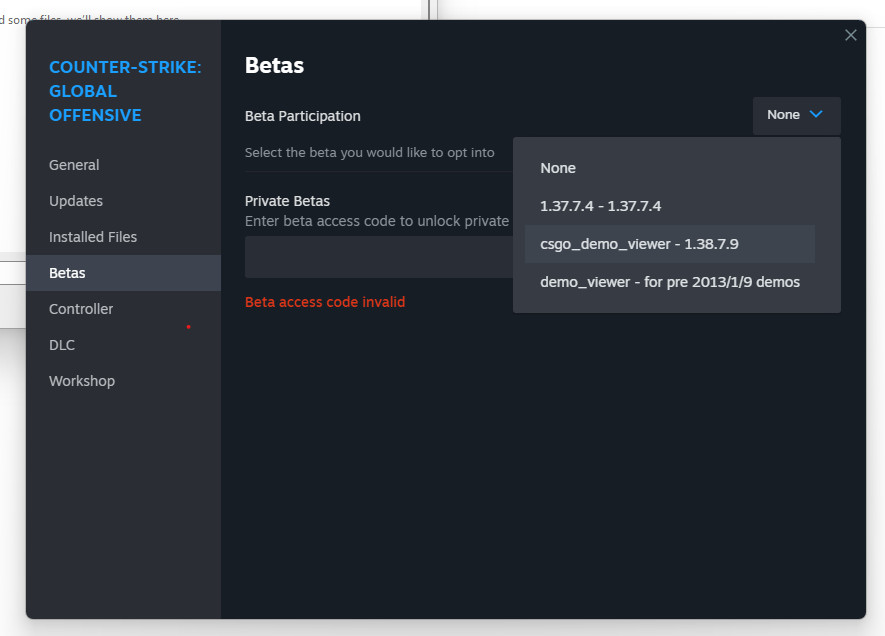
Task: View the DLC section
Action: click(x=62, y=345)
